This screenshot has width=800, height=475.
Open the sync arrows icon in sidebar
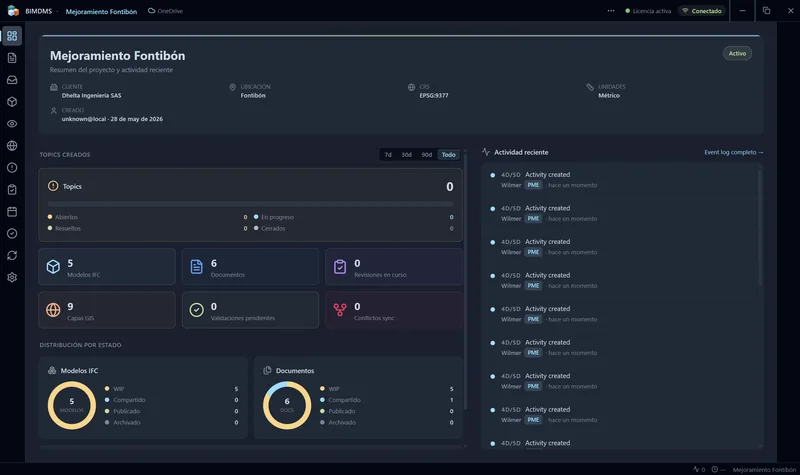coord(12,256)
